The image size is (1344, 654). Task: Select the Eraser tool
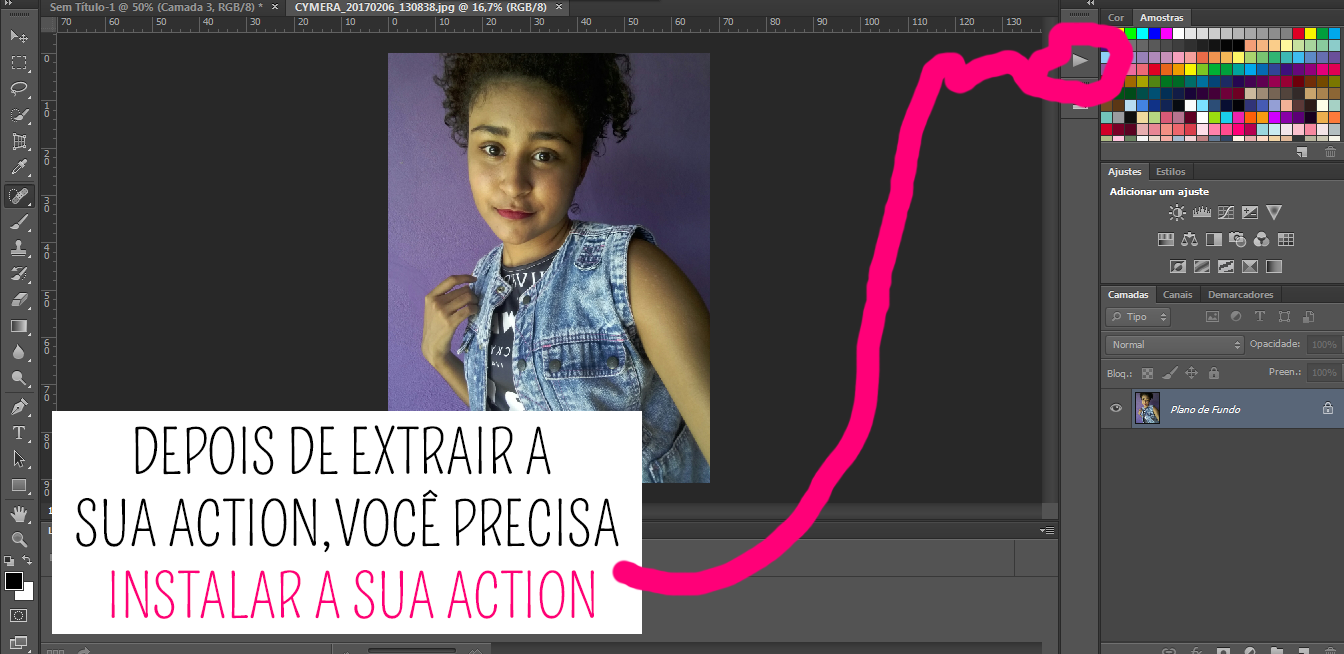(x=19, y=300)
